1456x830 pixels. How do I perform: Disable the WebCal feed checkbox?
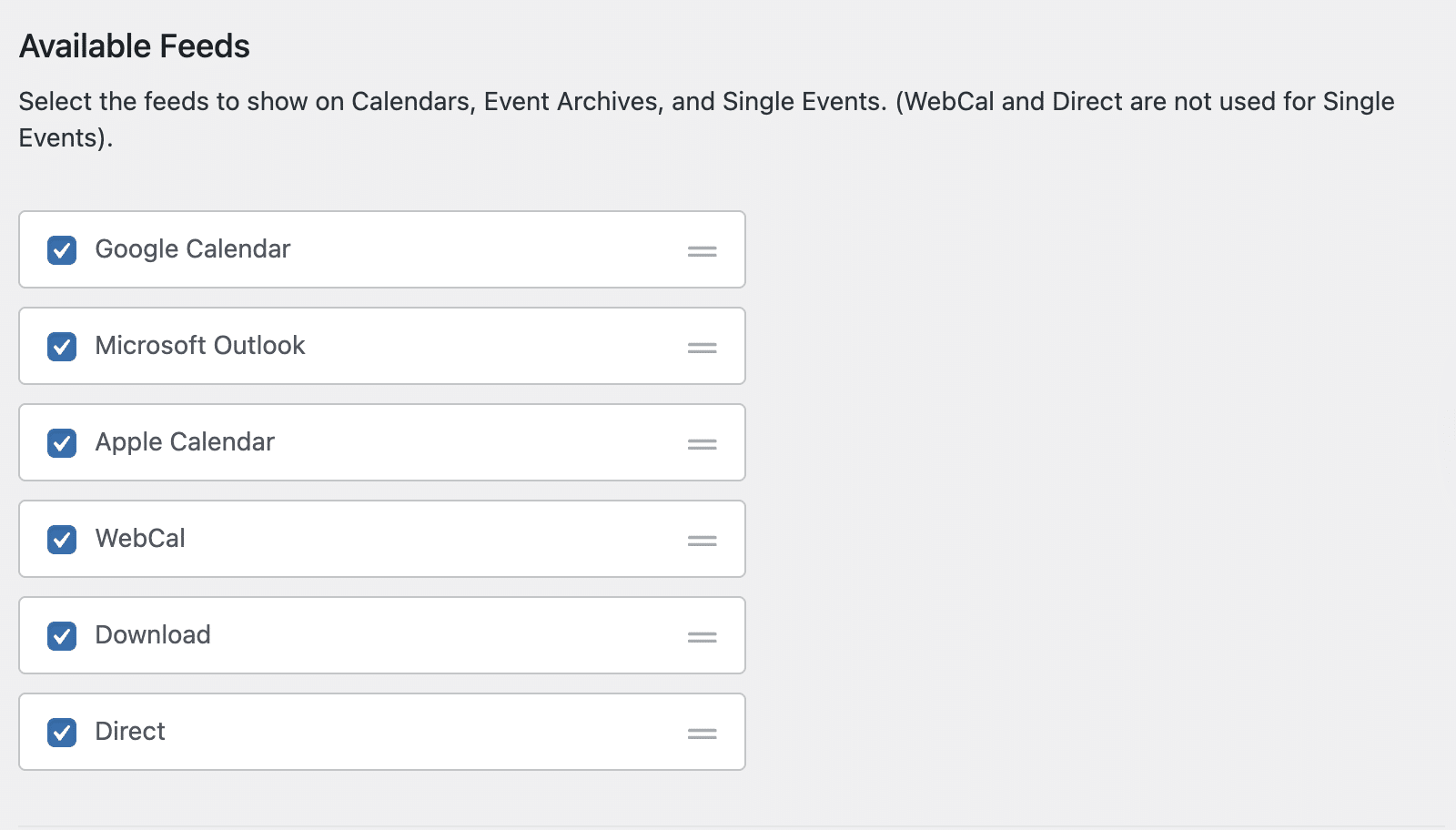[61, 539]
